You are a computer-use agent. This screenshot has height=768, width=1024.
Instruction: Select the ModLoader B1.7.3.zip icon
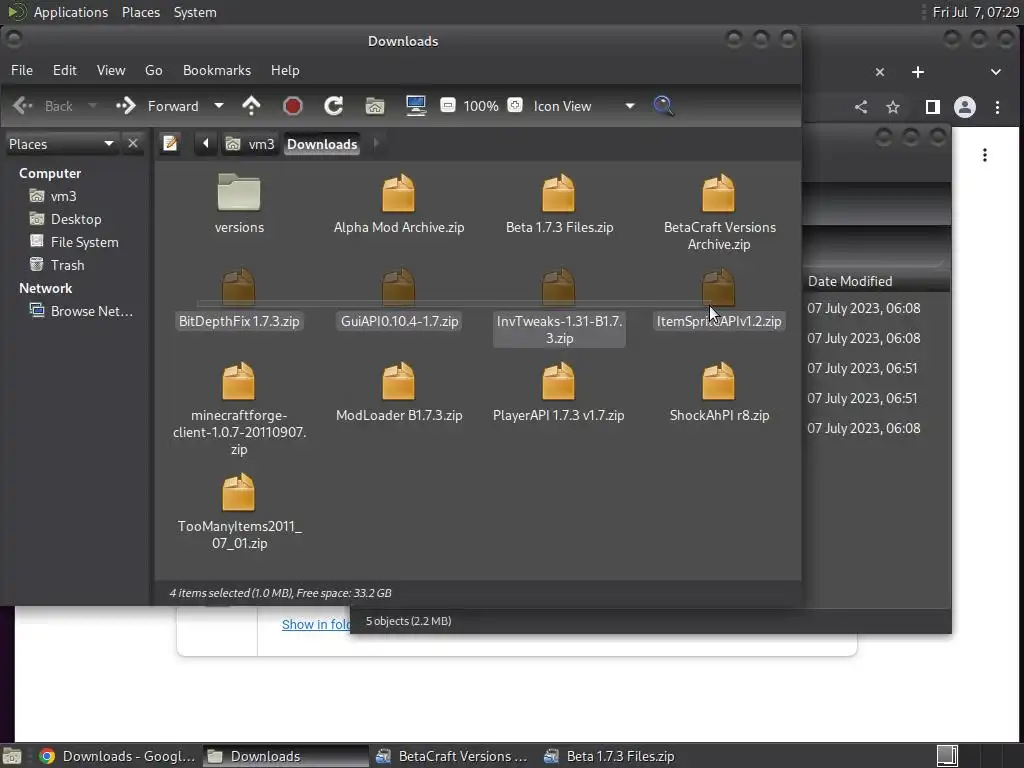[x=398, y=381]
